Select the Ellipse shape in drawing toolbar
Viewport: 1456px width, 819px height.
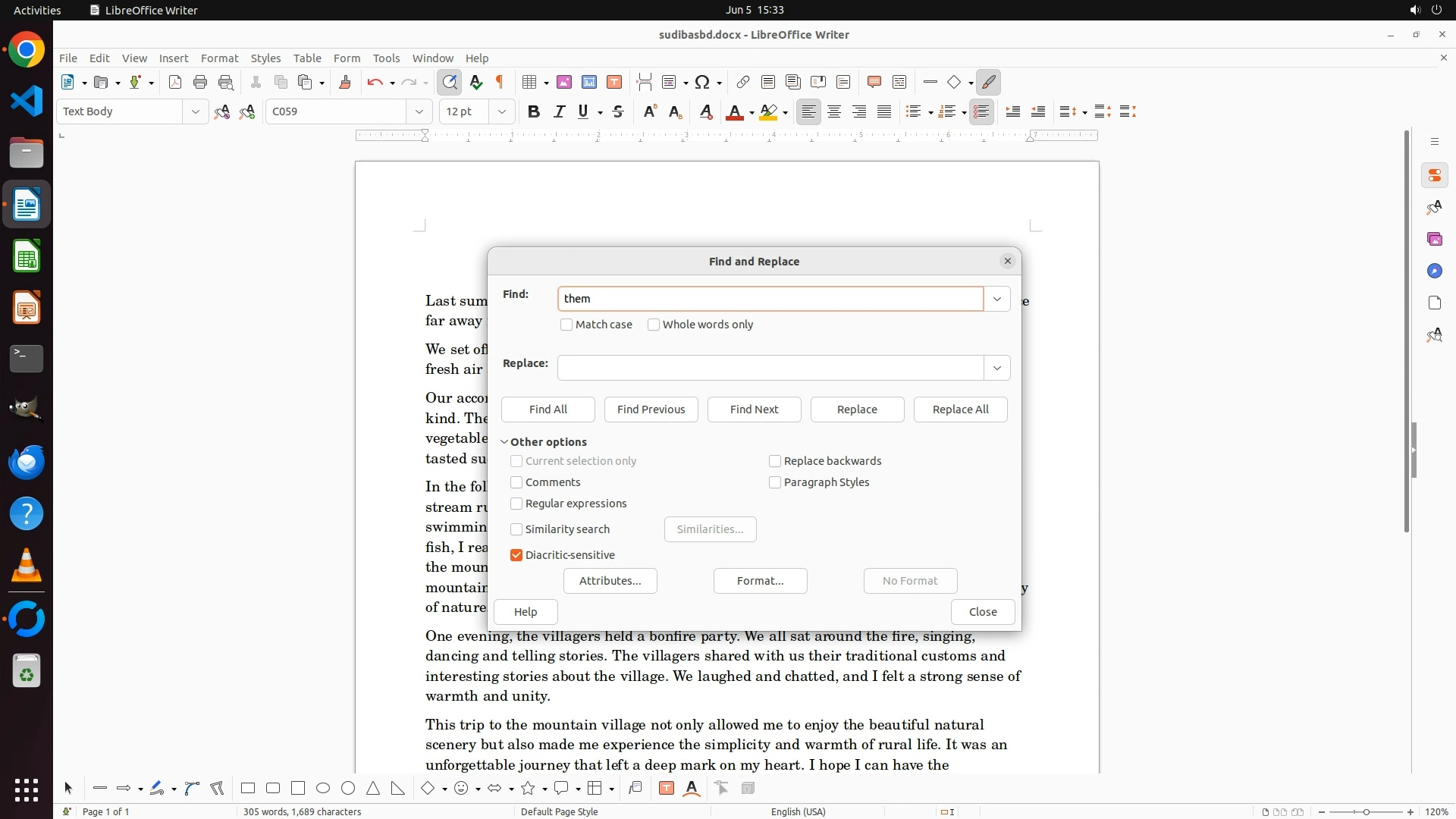(x=323, y=788)
